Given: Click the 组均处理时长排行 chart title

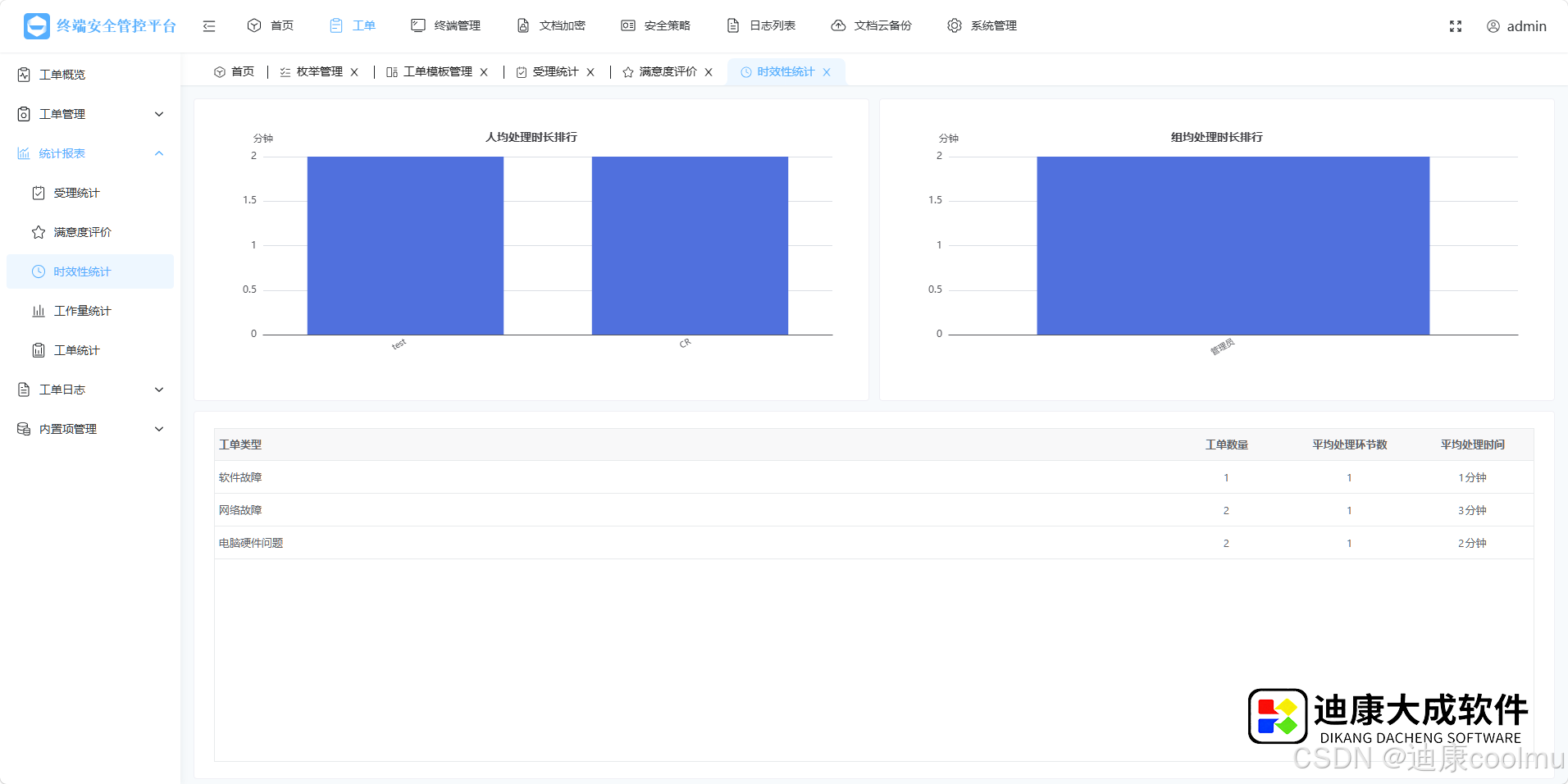Looking at the screenshot, I should click(x=1217, y=137).
